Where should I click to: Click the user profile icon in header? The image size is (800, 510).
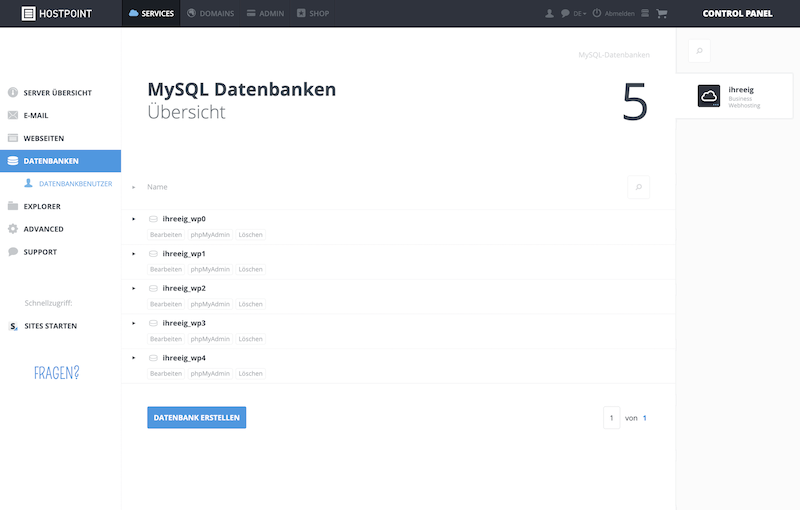[x=549, y=13]
